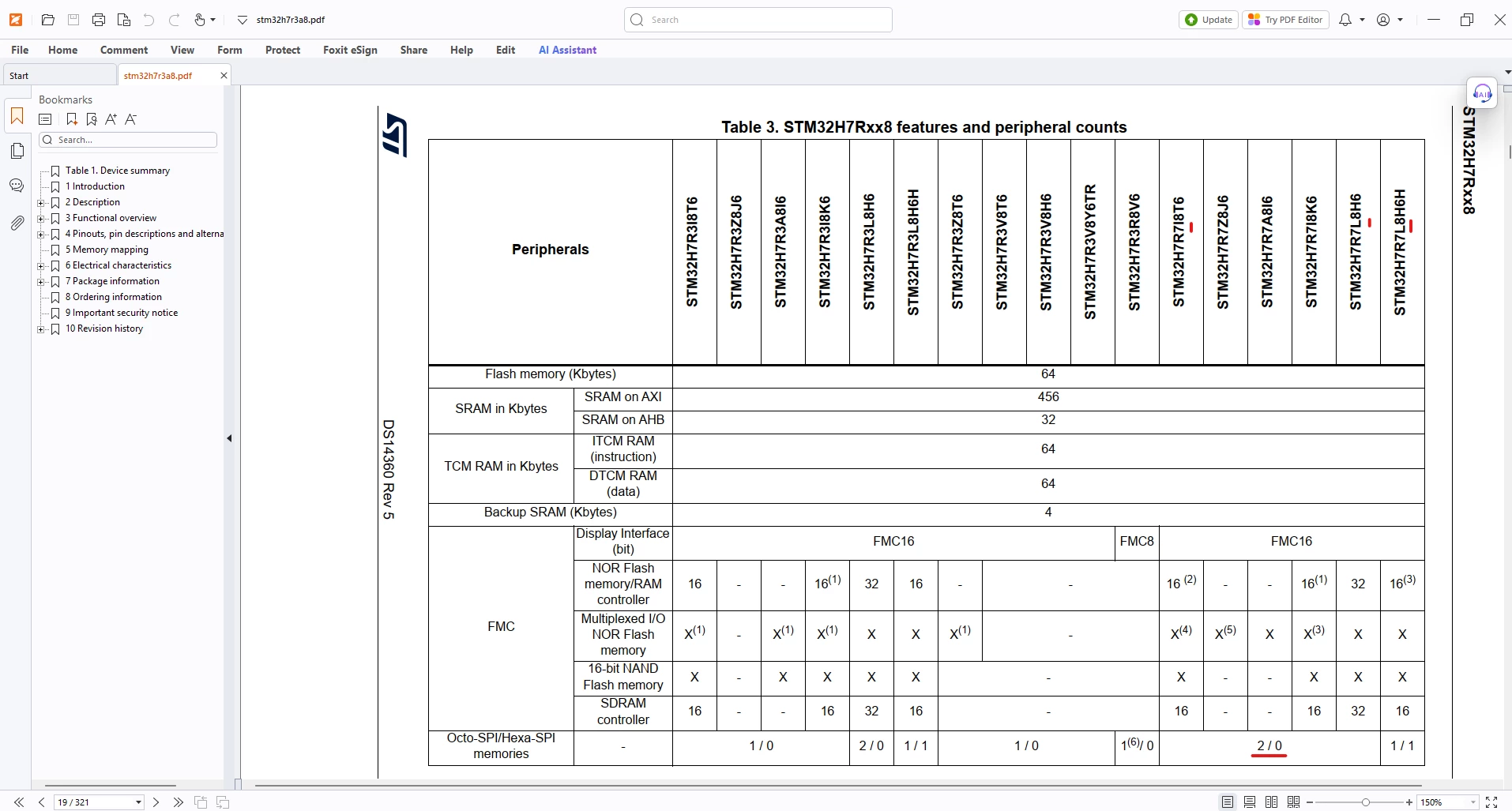Select two-page facing view mode
The width and height of the screenshot is (1512, 811).
(1271, 802)
